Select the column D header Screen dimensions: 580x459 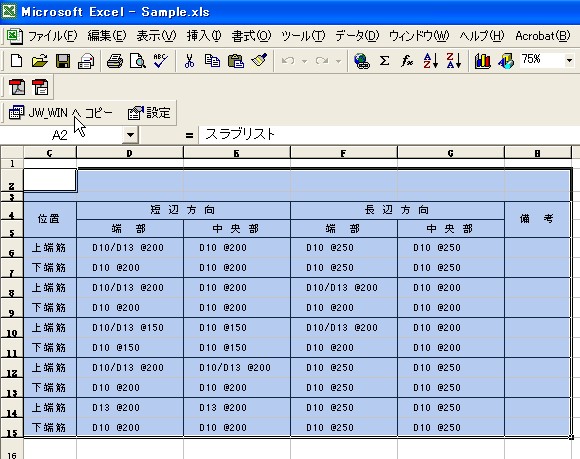click(129, 153)
